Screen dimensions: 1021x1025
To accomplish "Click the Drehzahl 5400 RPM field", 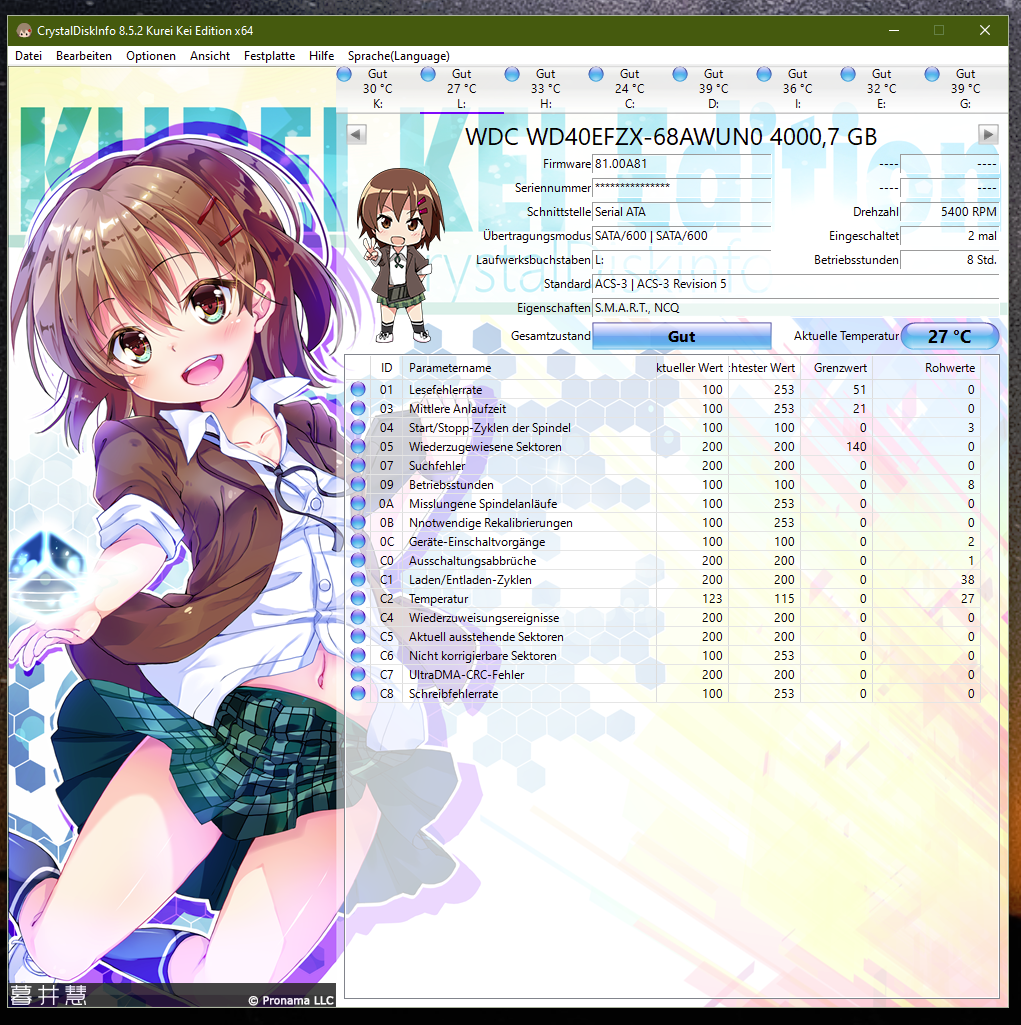I will [949, 212].
